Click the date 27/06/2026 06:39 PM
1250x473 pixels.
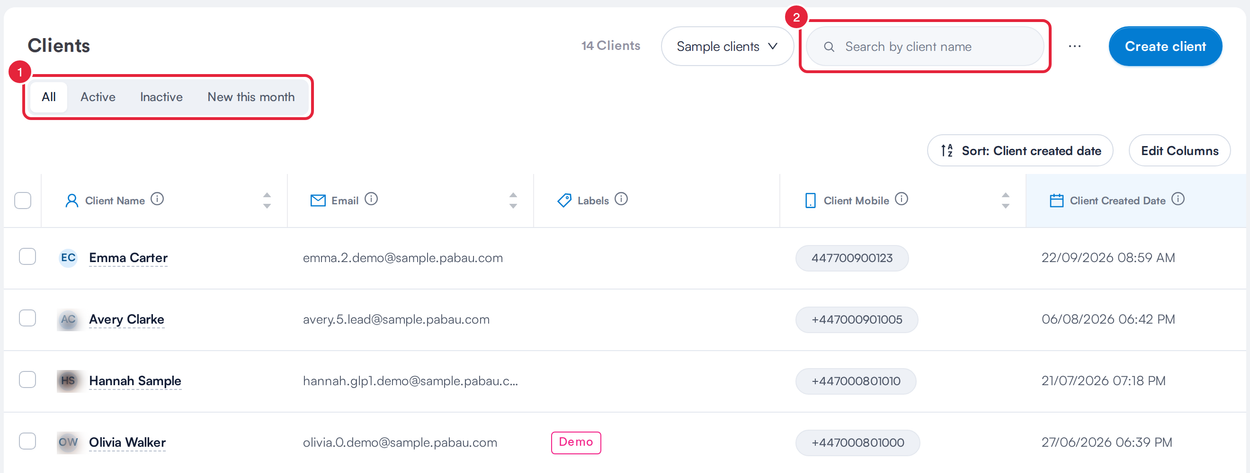click(x=1107, y=442)
